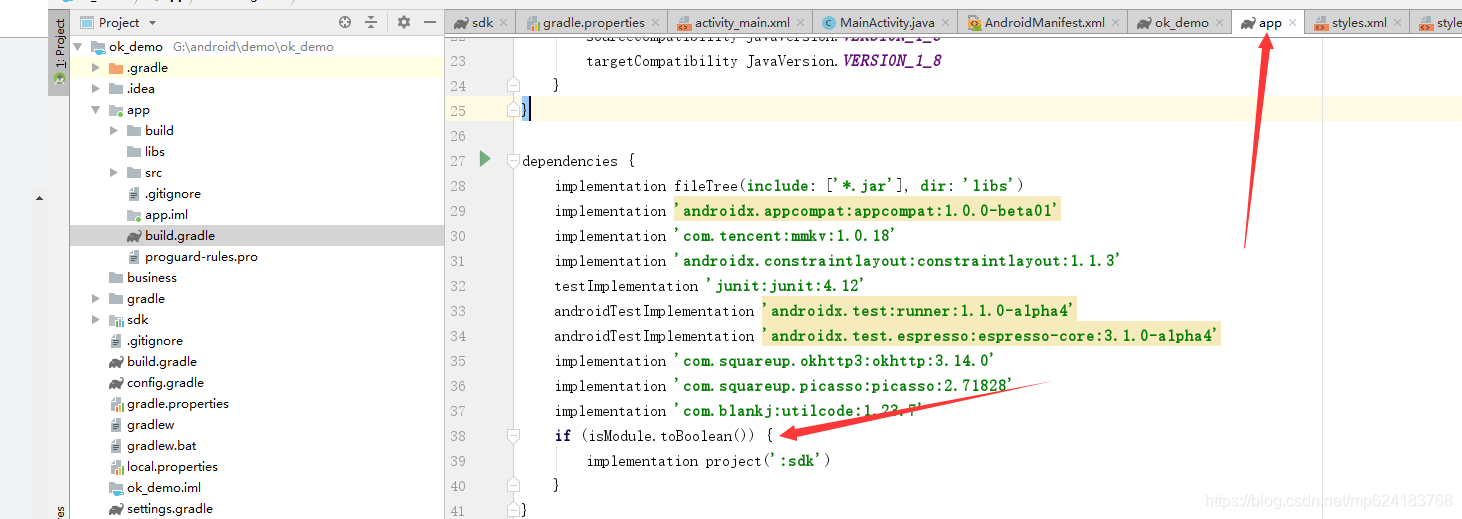Image resolution: width=1462 pixels, height=519 pixels.
Task: Select build.gradle under the app module
Action: (171, 236)
